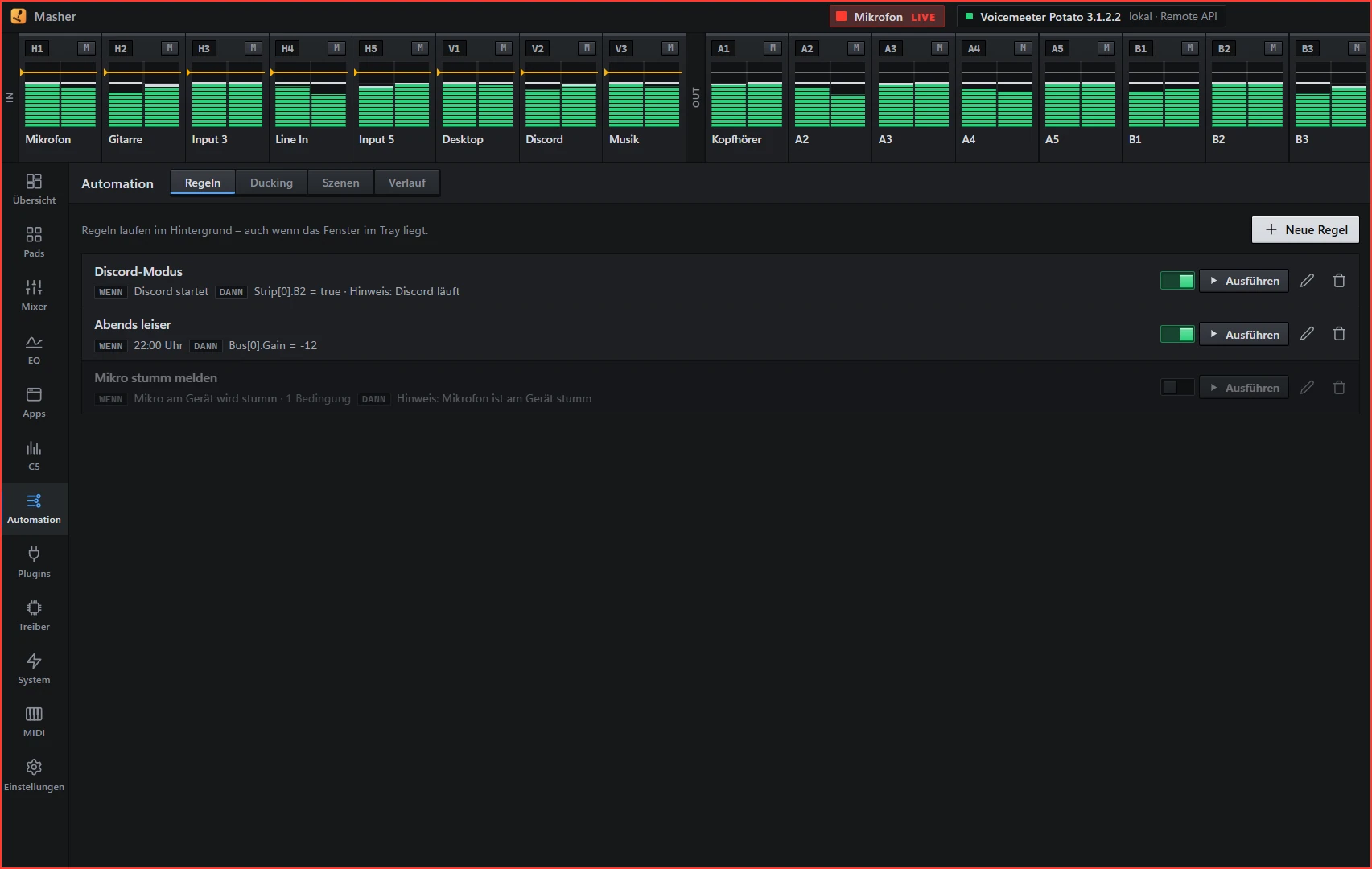Click the Masher app logo icon
Viewport: 1372px width, 869px height.
pyautogui.click(x=19, y=16)
